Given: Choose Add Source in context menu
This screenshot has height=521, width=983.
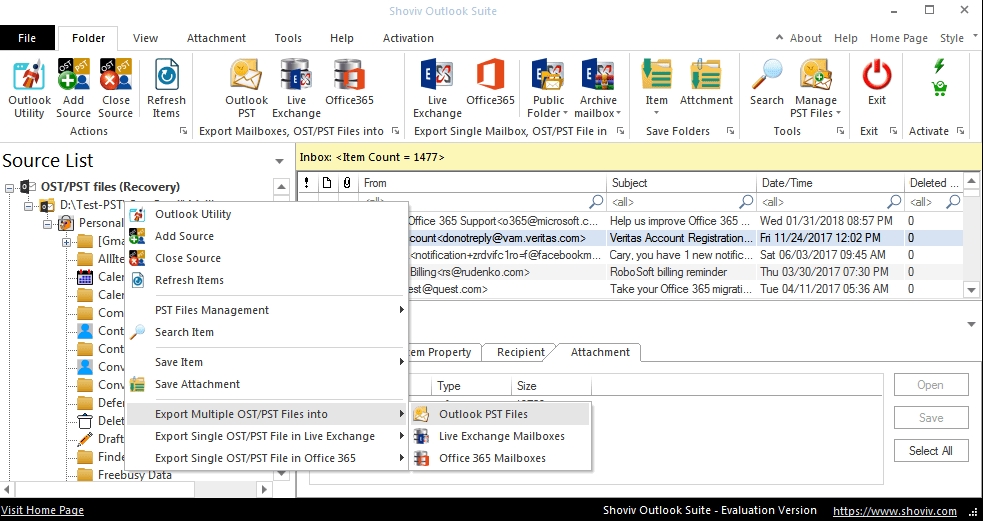Looking at the screenshot, I should (x=266, y=236).
